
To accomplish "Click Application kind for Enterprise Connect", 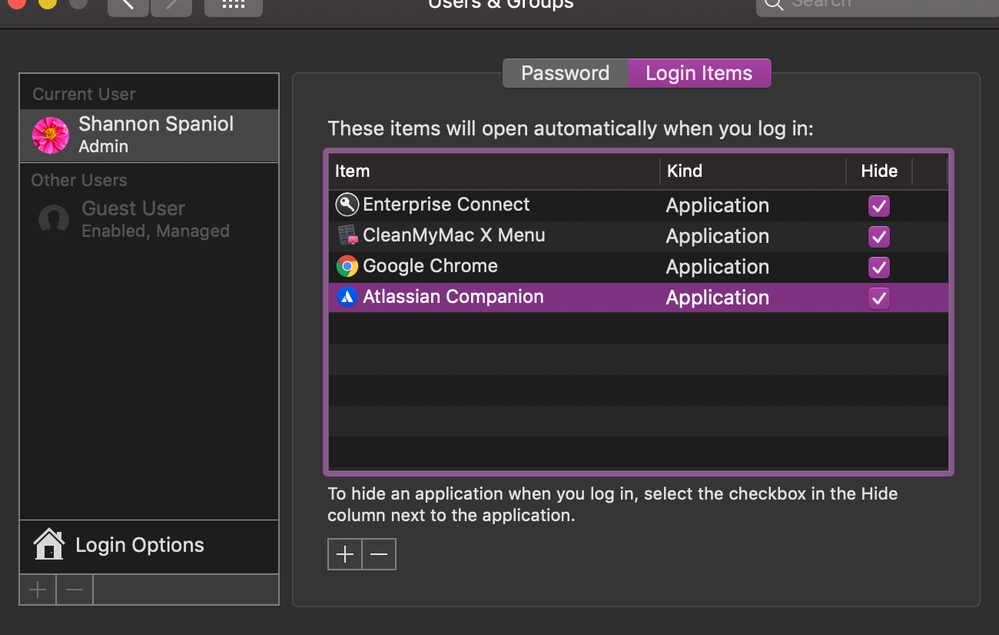I will [717, 206].
